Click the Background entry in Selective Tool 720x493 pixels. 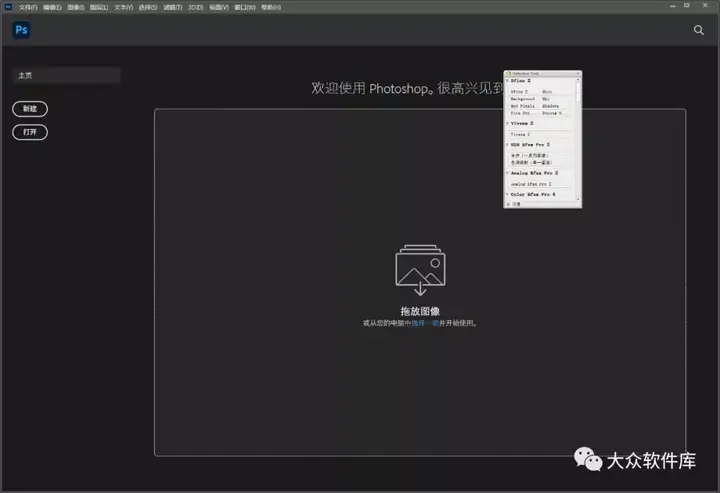click(523, 99)
